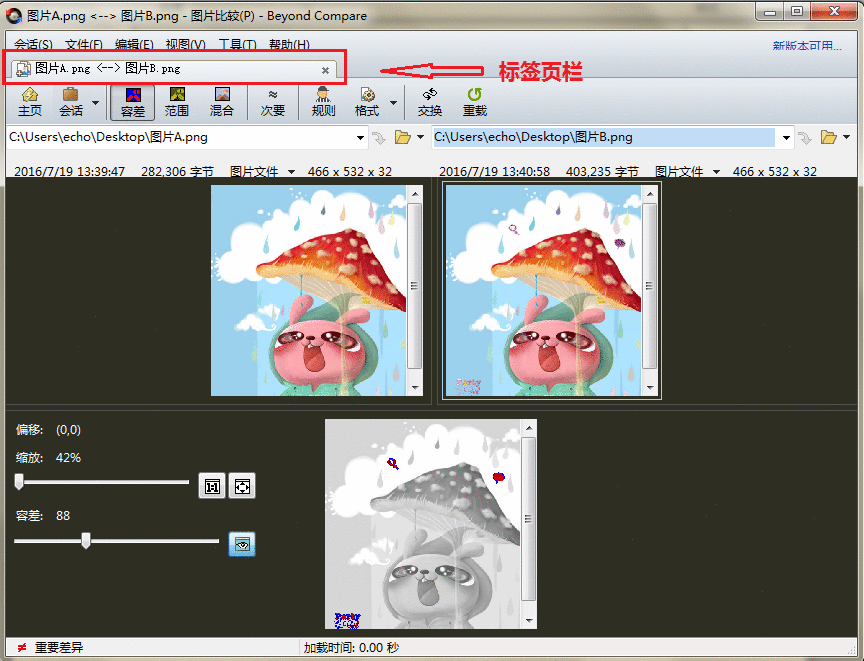Image resolution: width=864 pixels, height=661 pixels.
Task: Open the 会话 (Session) toolbar button
Action: tap(71, 102)
